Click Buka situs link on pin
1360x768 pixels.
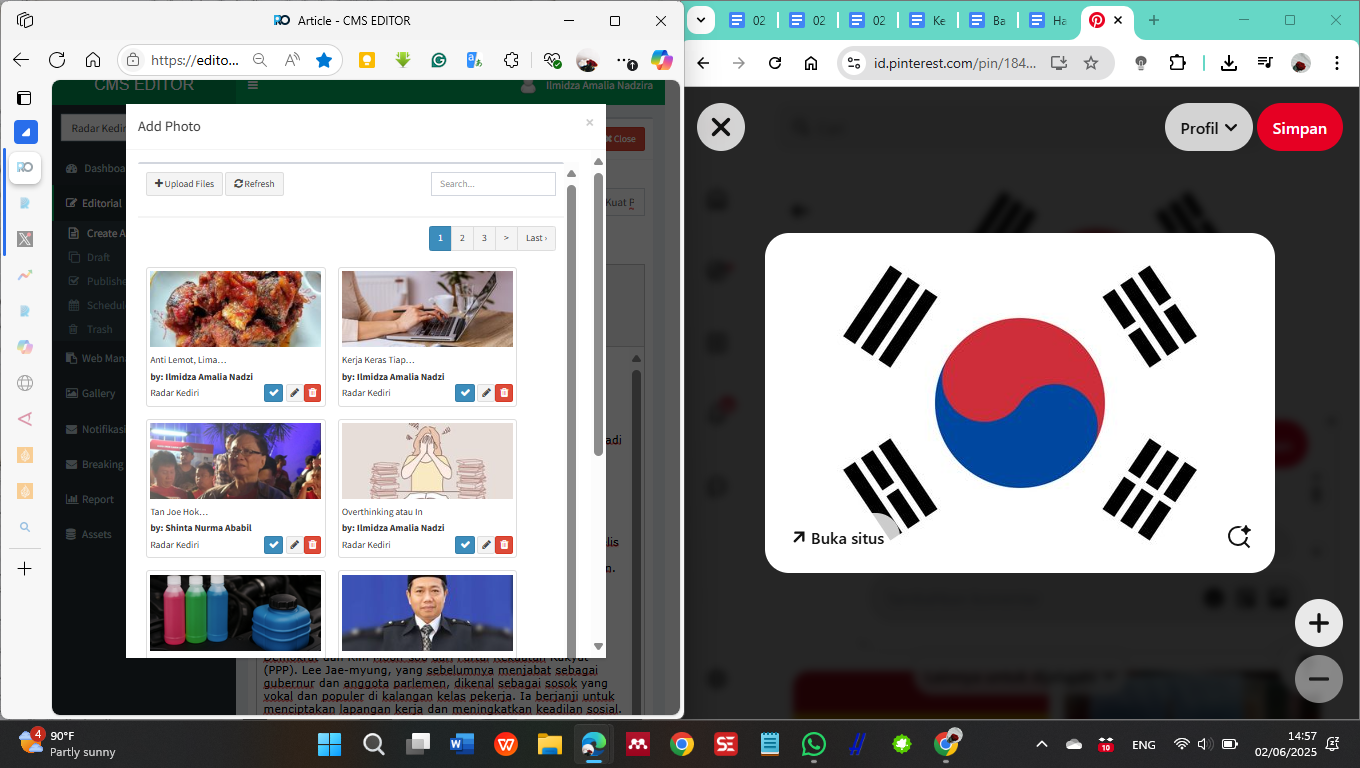click(838, 538)
